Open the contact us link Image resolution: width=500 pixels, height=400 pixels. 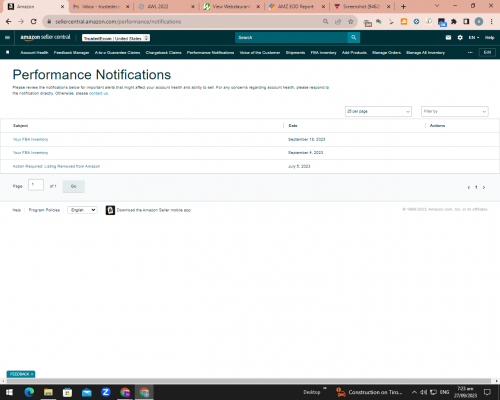tap(98, 93)
